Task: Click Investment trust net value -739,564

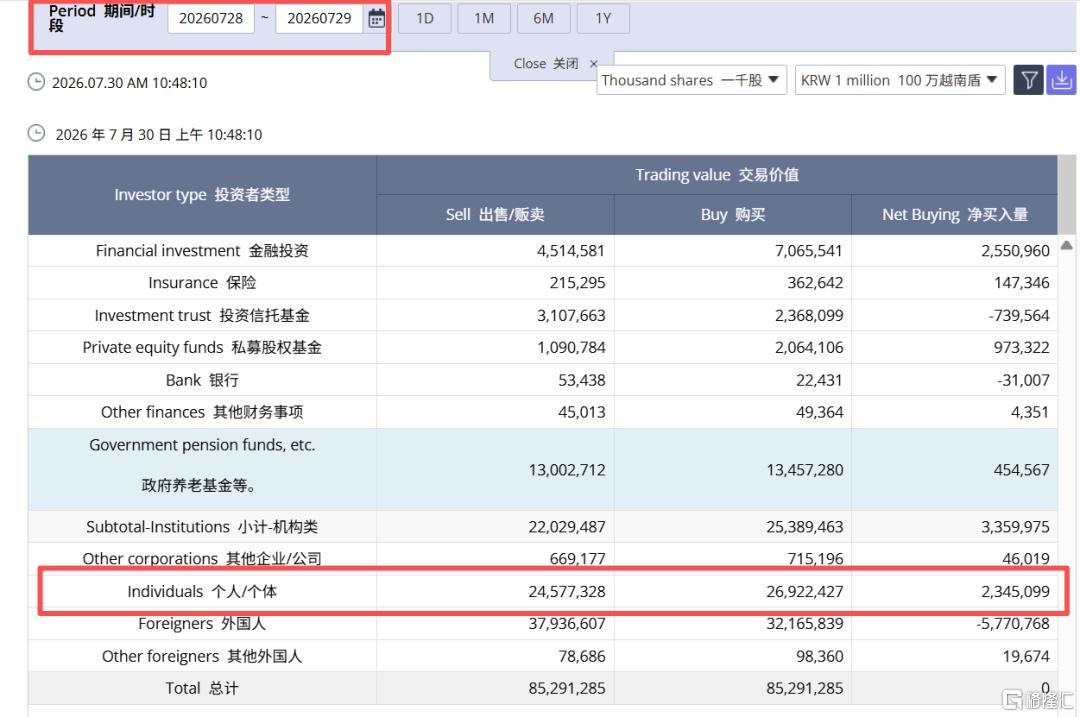Action: point(1019,315)
